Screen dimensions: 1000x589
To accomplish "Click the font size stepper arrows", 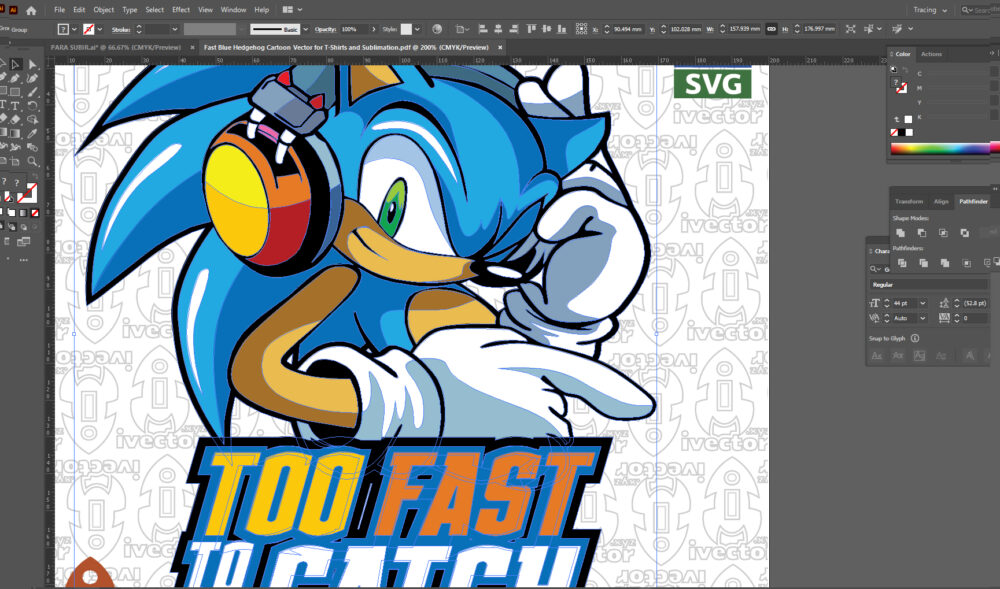I will coord(886,303).
